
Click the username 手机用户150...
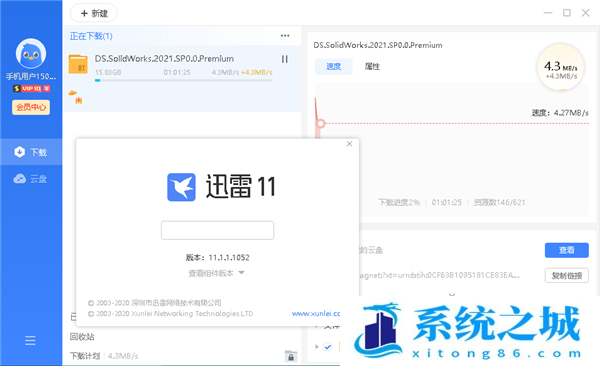tap(31, 77)
